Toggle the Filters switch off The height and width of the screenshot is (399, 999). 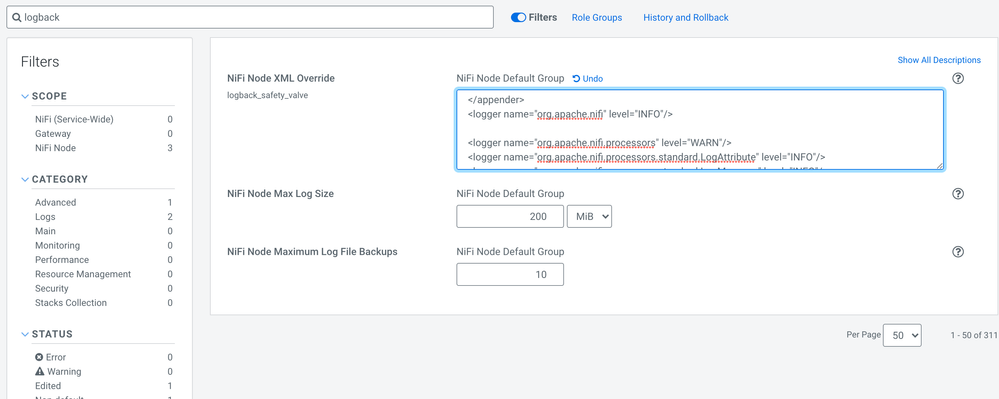coord(518,18)
